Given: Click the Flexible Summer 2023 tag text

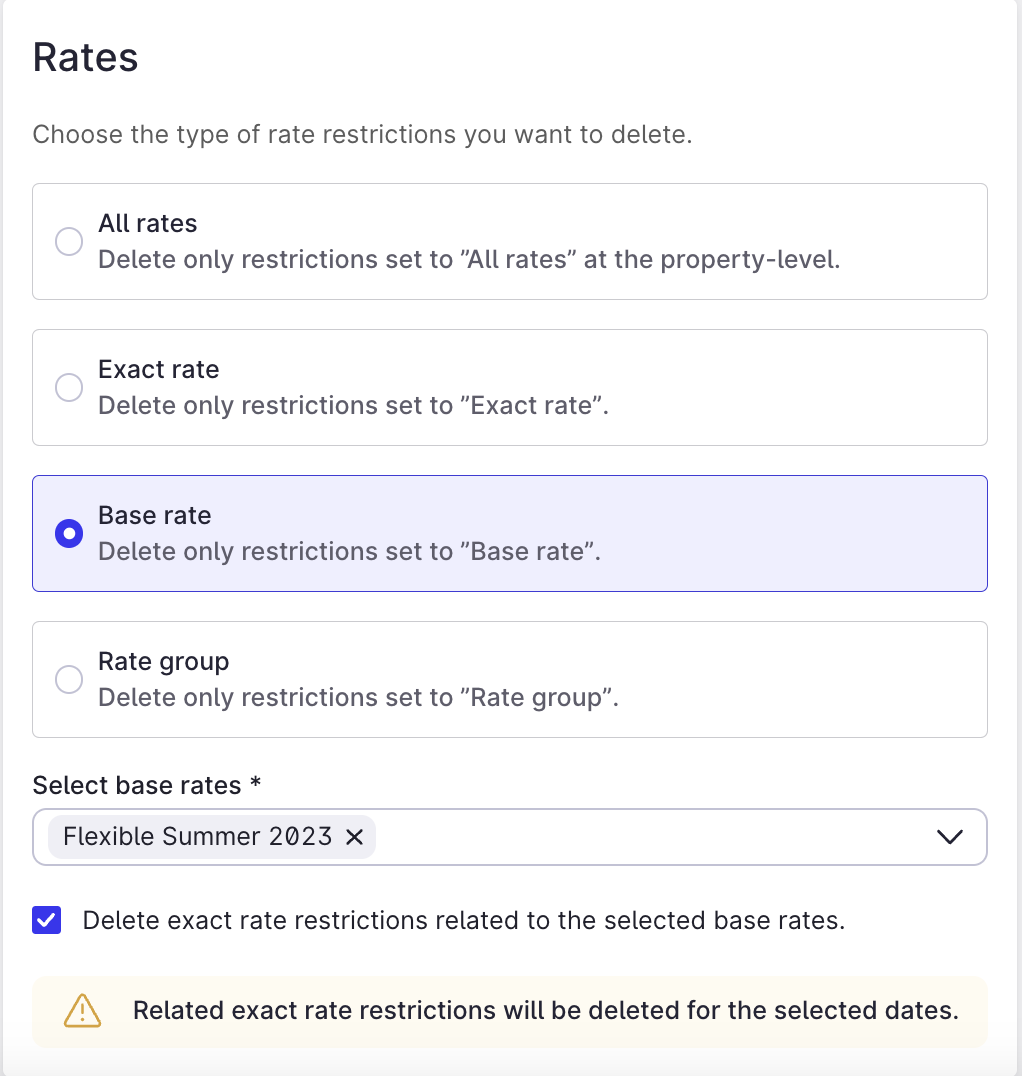Looking at the screenshot, I should coord(198,837).
